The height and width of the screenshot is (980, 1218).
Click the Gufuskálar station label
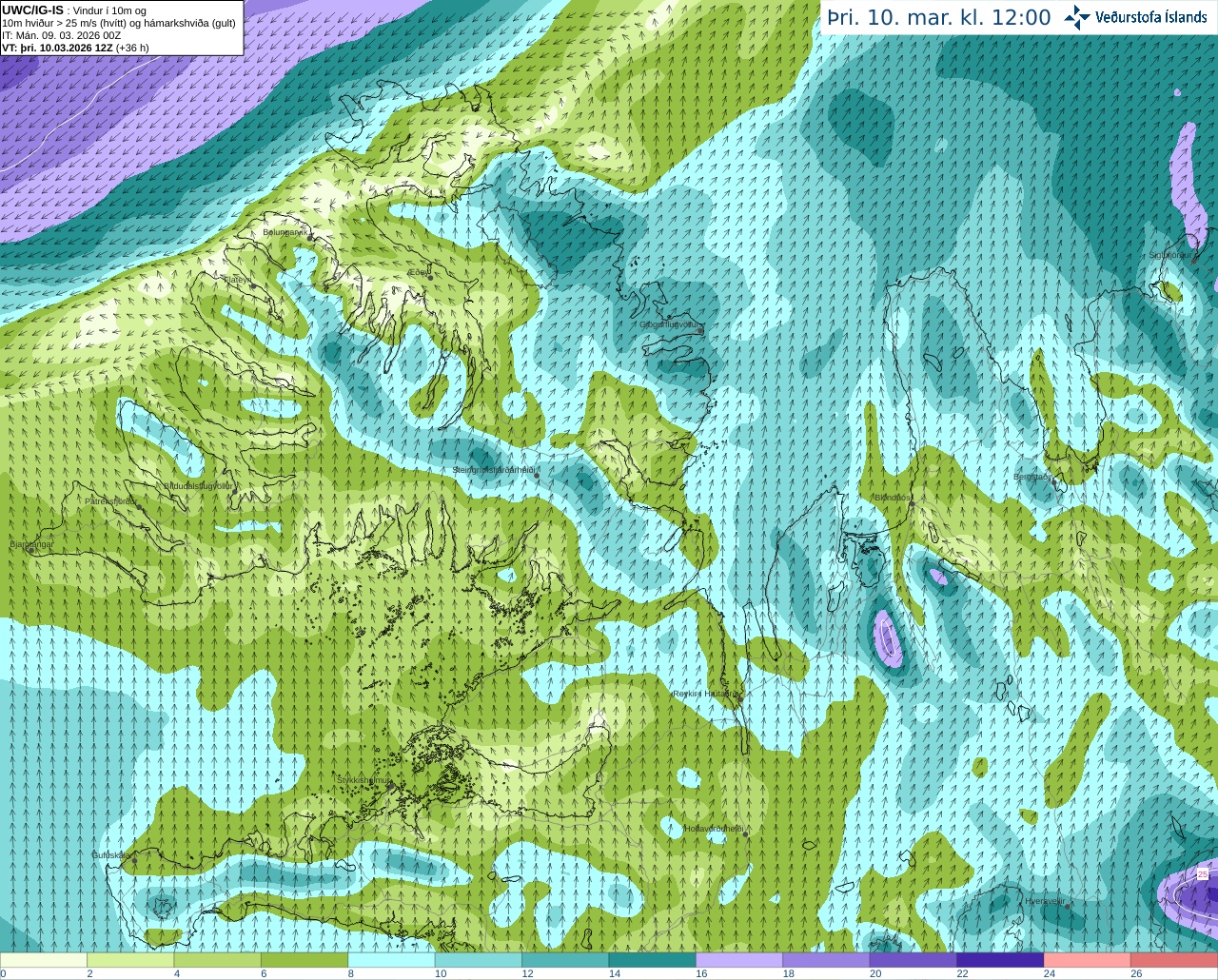click(110, 855)
